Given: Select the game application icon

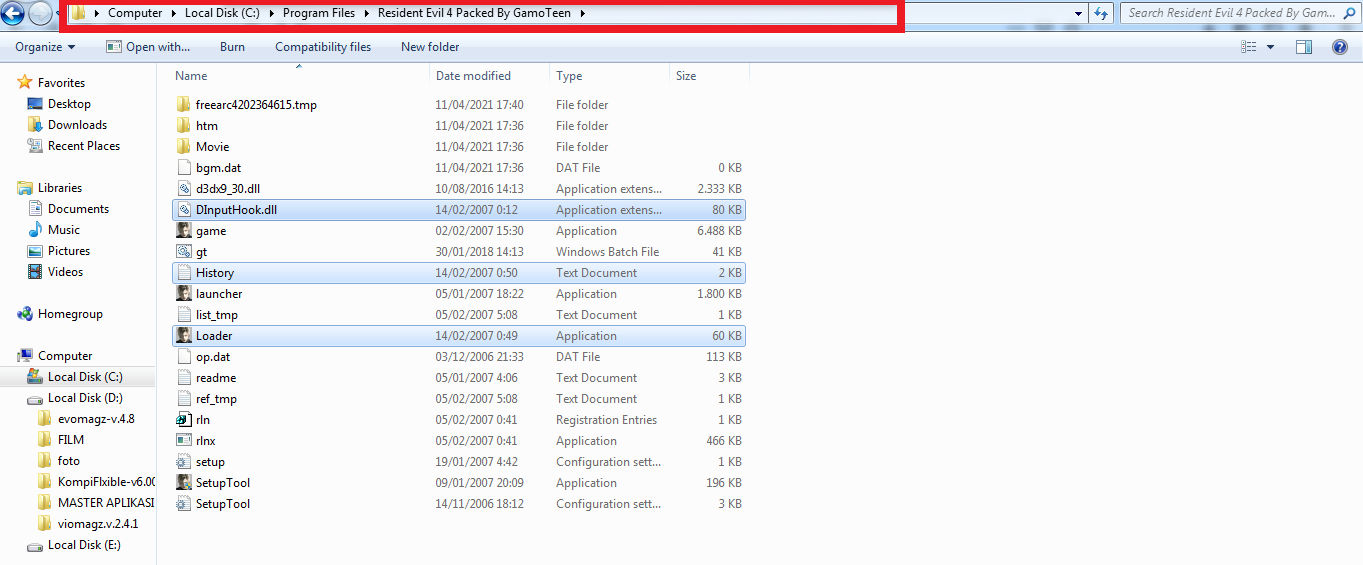Looking at the screenshot, I should (x=183, y=231).
